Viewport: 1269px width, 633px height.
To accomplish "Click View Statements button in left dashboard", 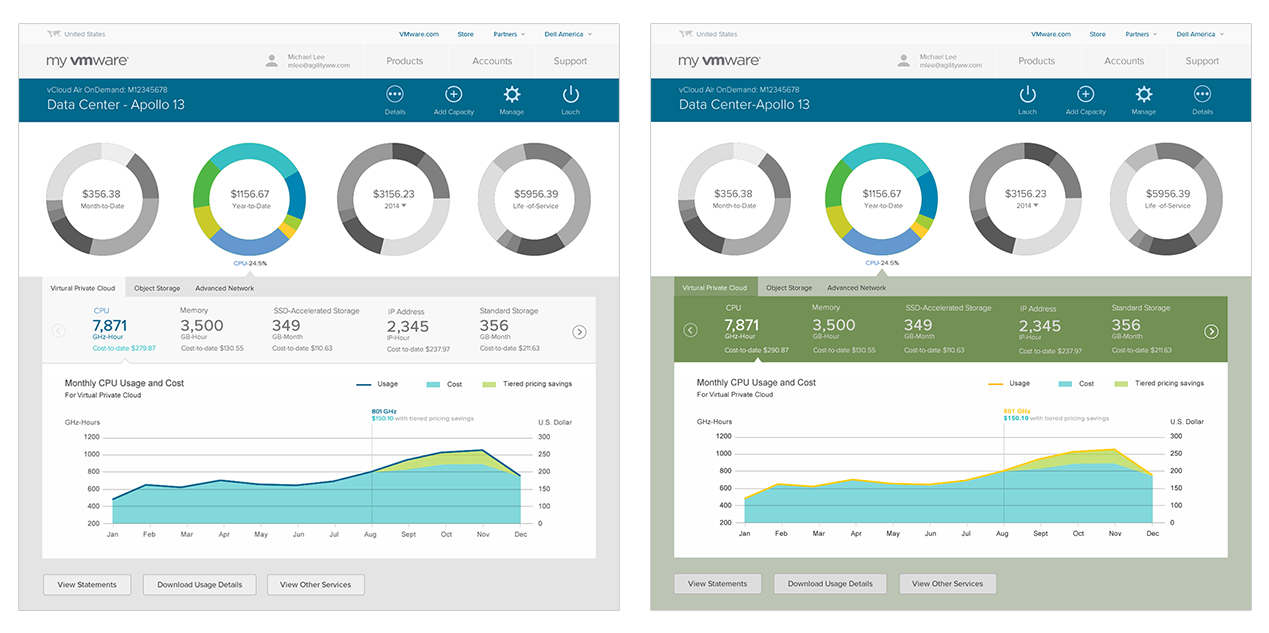I will 87,584.
